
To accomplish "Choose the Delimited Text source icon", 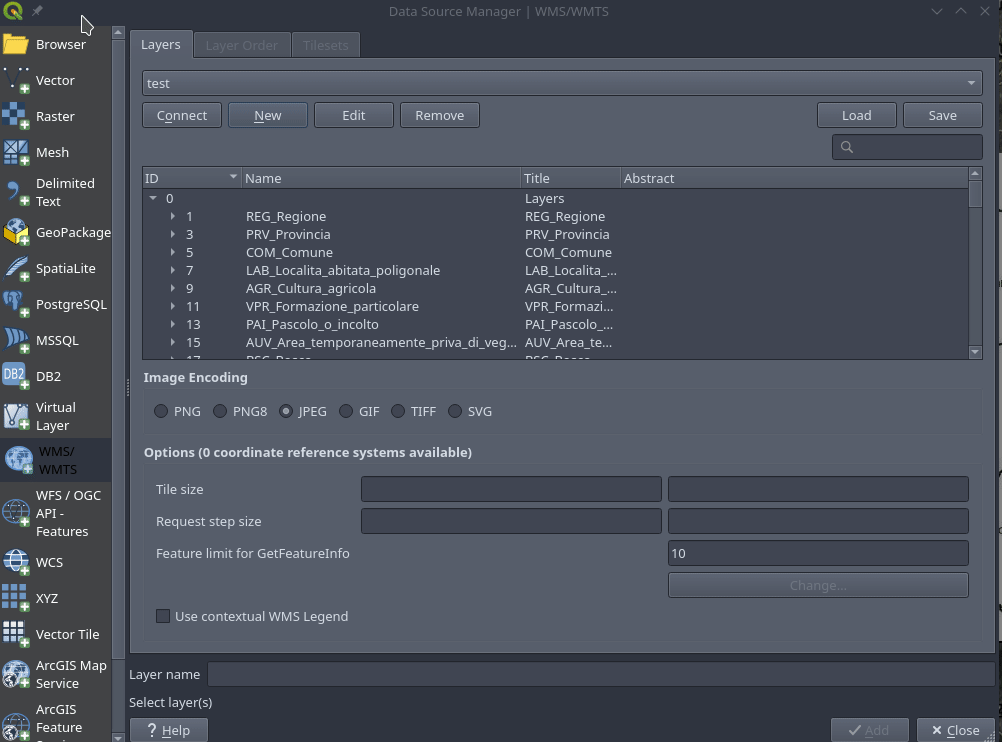I will [15, 192].
